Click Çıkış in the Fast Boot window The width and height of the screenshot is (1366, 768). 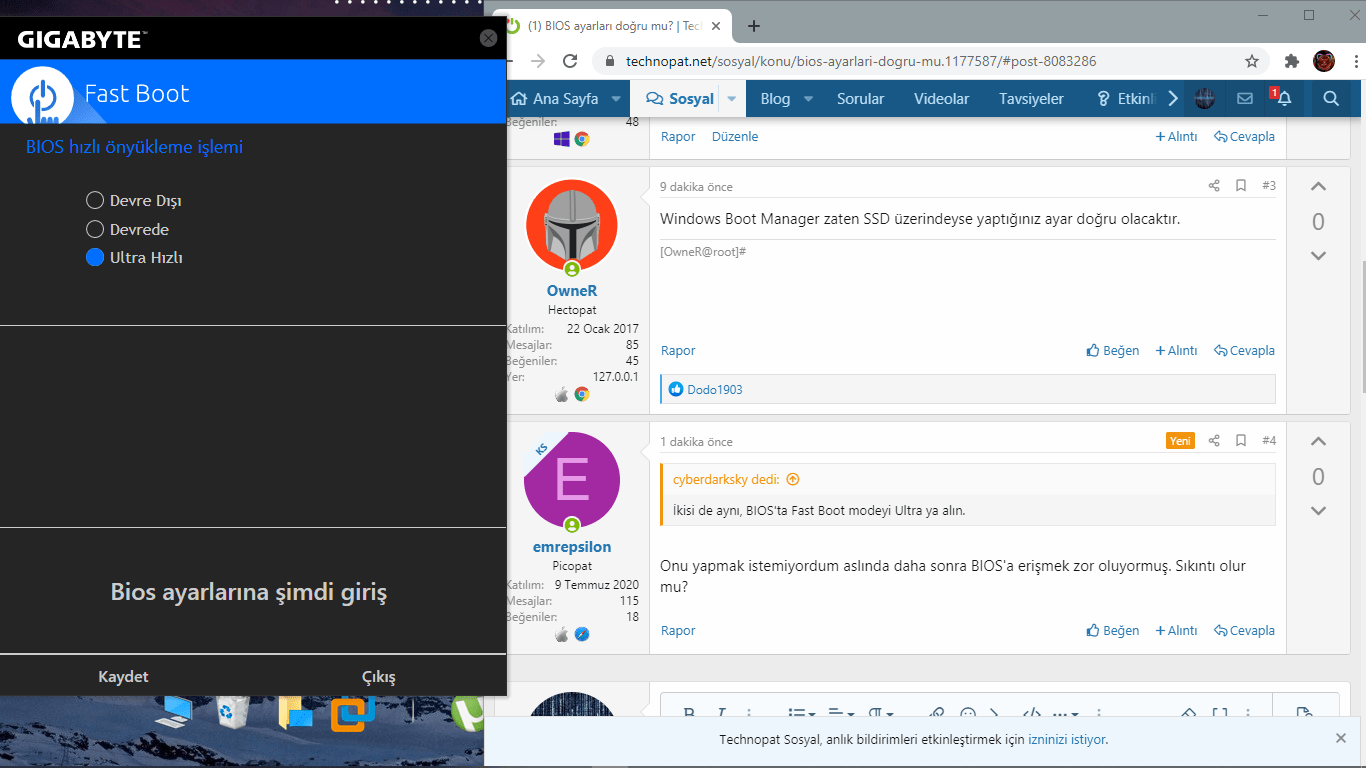[378, 677]
